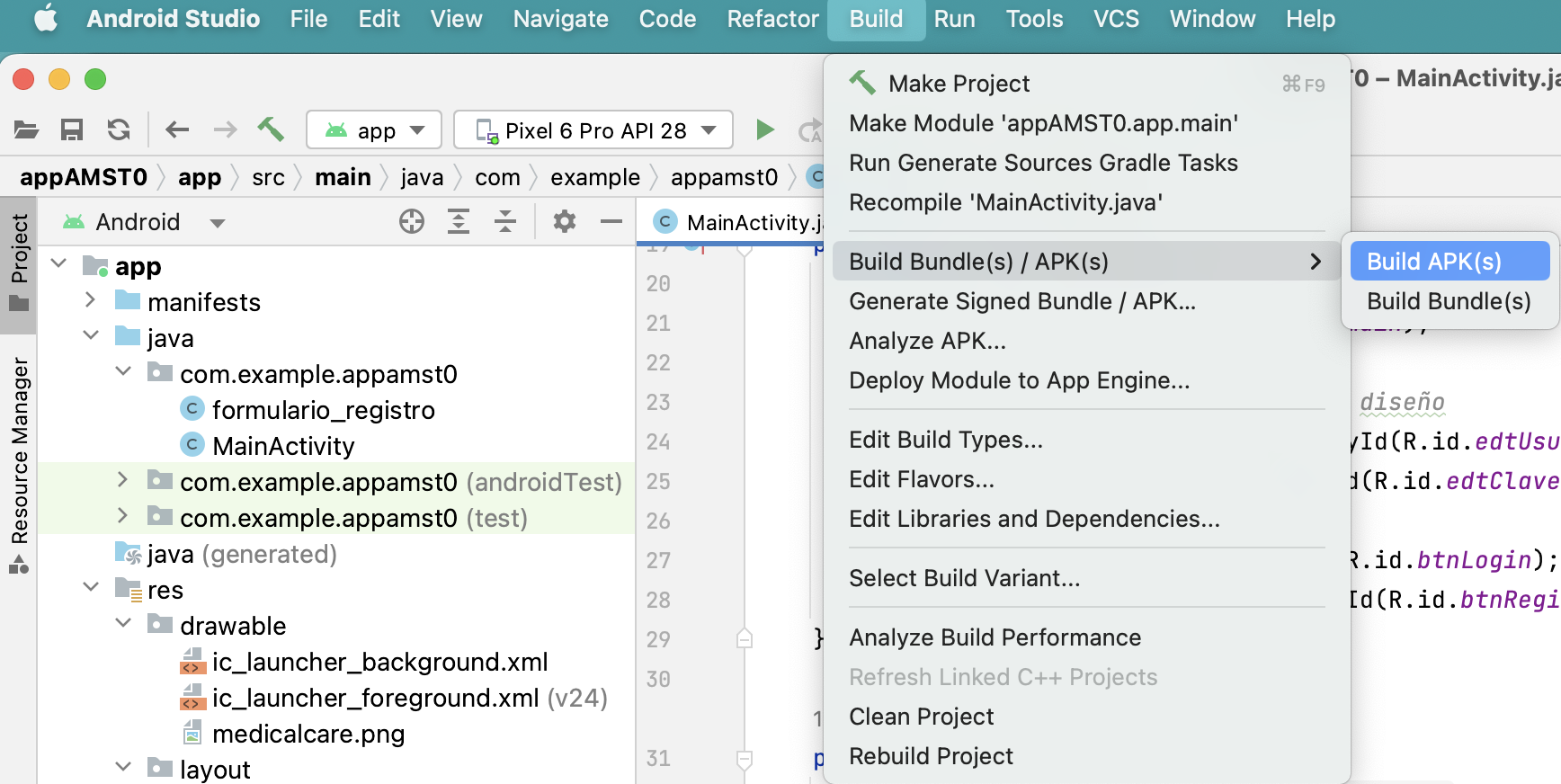Select formulario_registro class in tree
1561x784 pixels.
(323, 410)
